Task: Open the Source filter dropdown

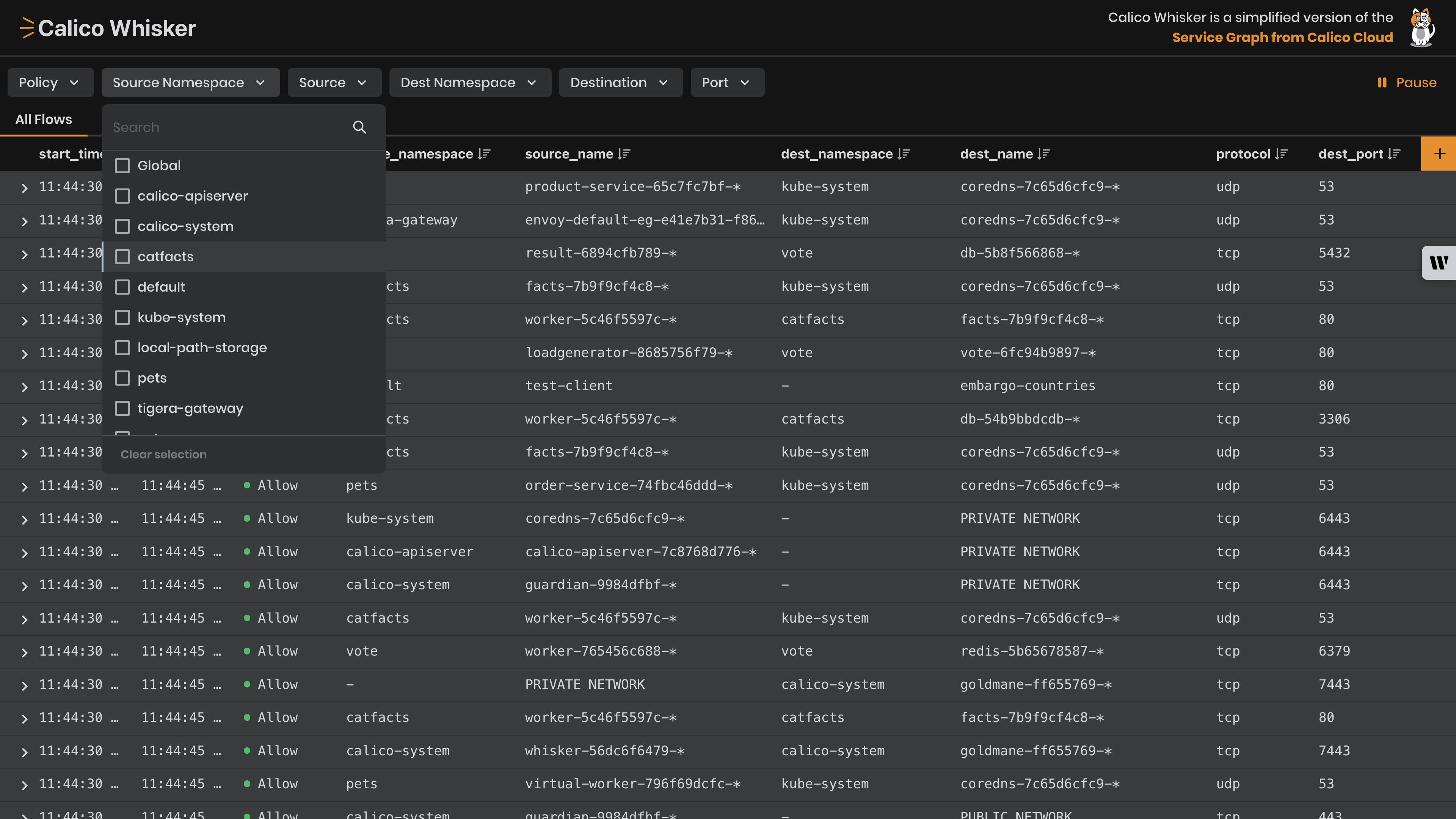Action: [x=334, y=83]
